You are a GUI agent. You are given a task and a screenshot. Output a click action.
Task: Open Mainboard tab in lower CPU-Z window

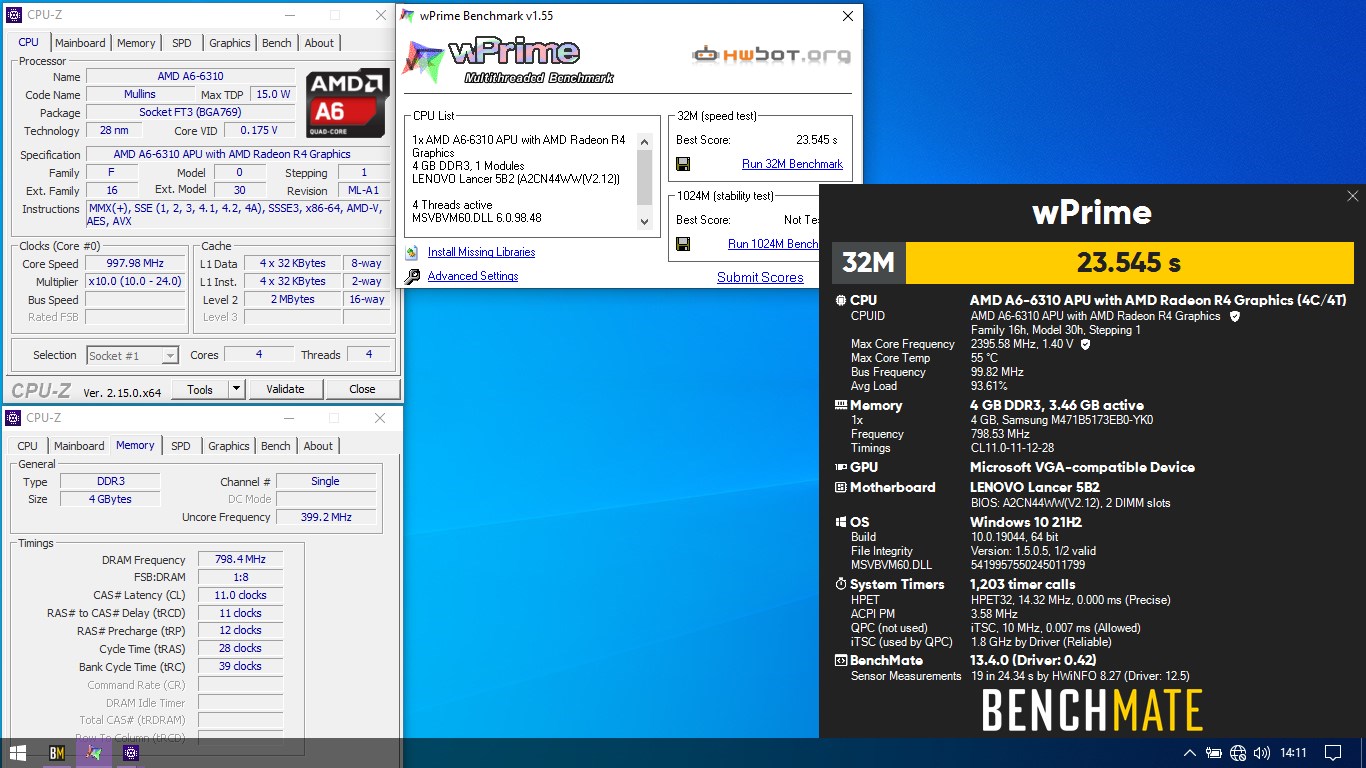(79, 446)
